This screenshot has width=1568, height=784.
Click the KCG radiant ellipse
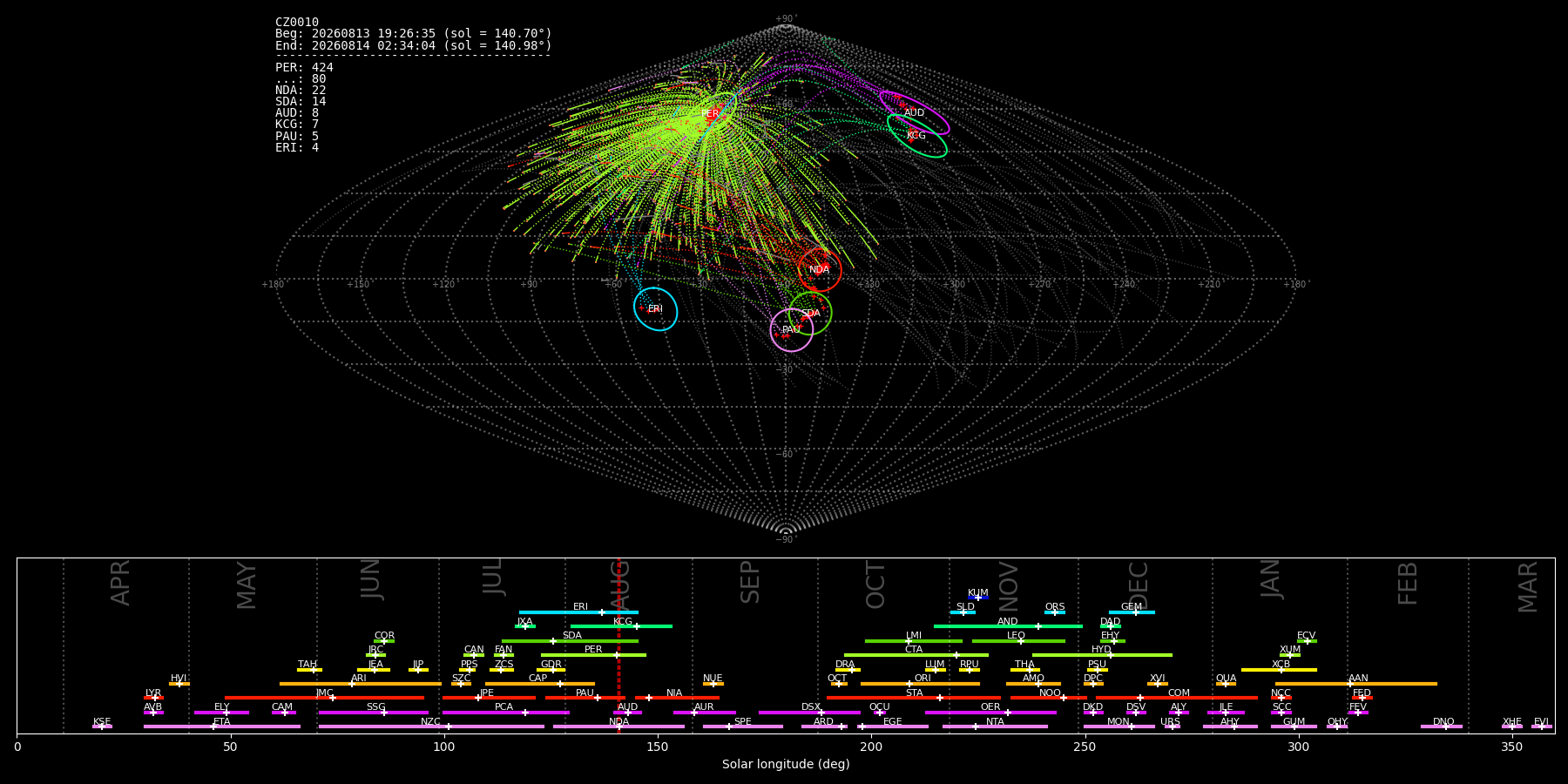click(917, 136)
